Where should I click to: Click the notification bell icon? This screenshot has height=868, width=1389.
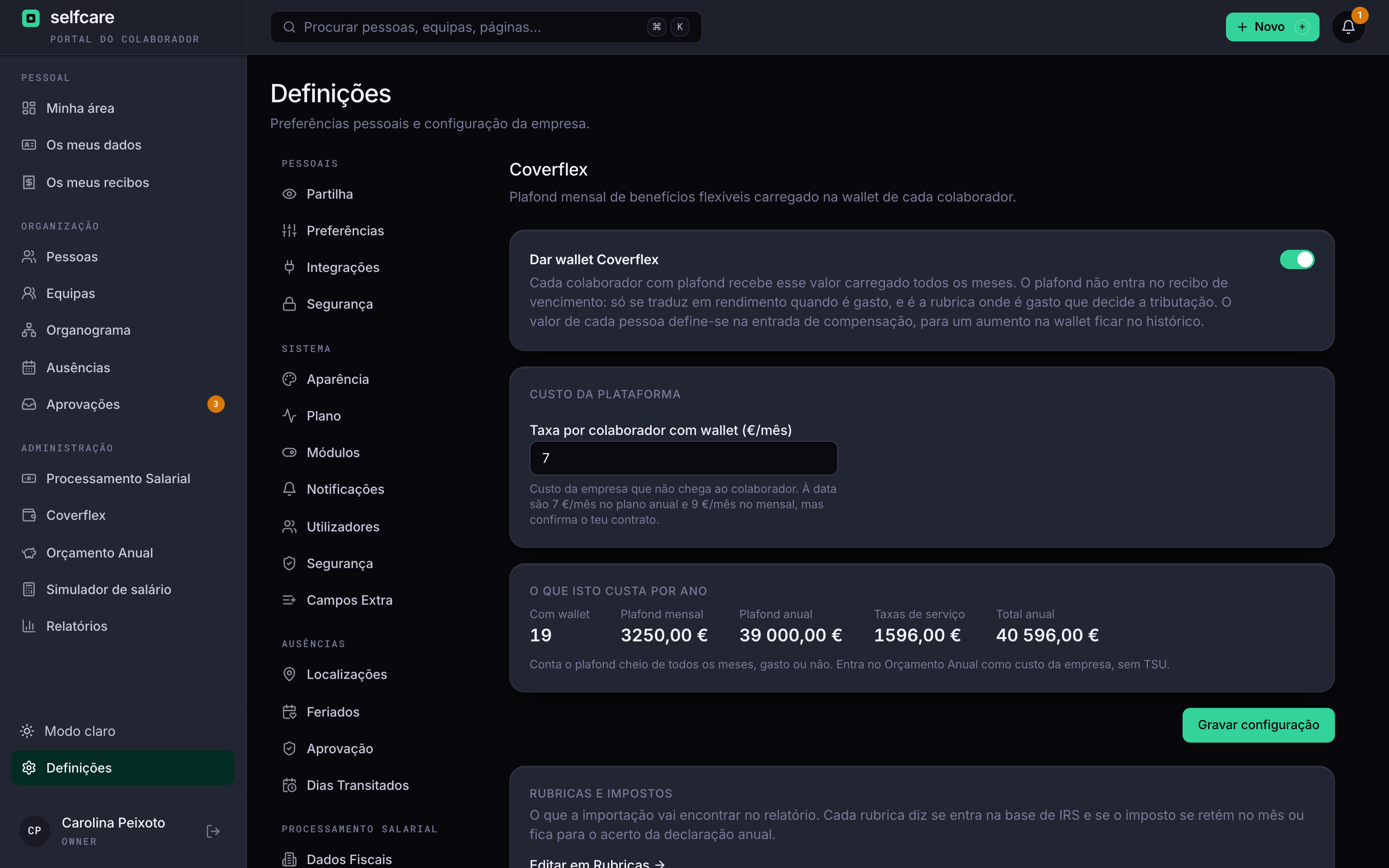click(1348, 27)
